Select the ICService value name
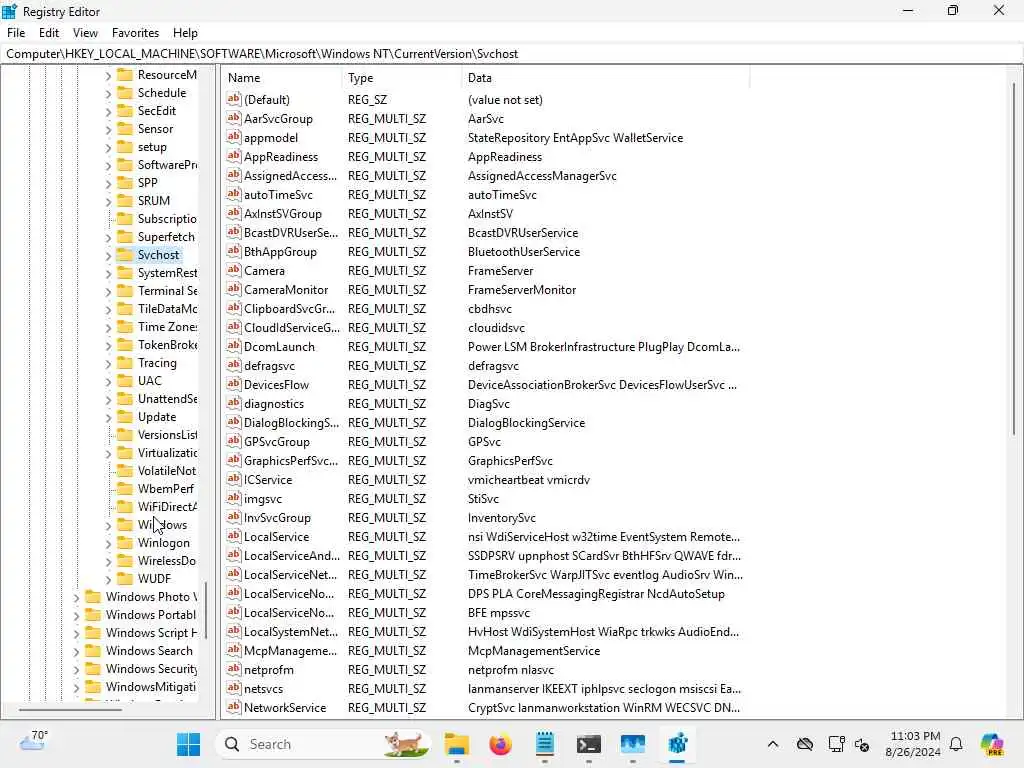The width and height of the screenshot is (1024, 768). click(x=268, y=479)
